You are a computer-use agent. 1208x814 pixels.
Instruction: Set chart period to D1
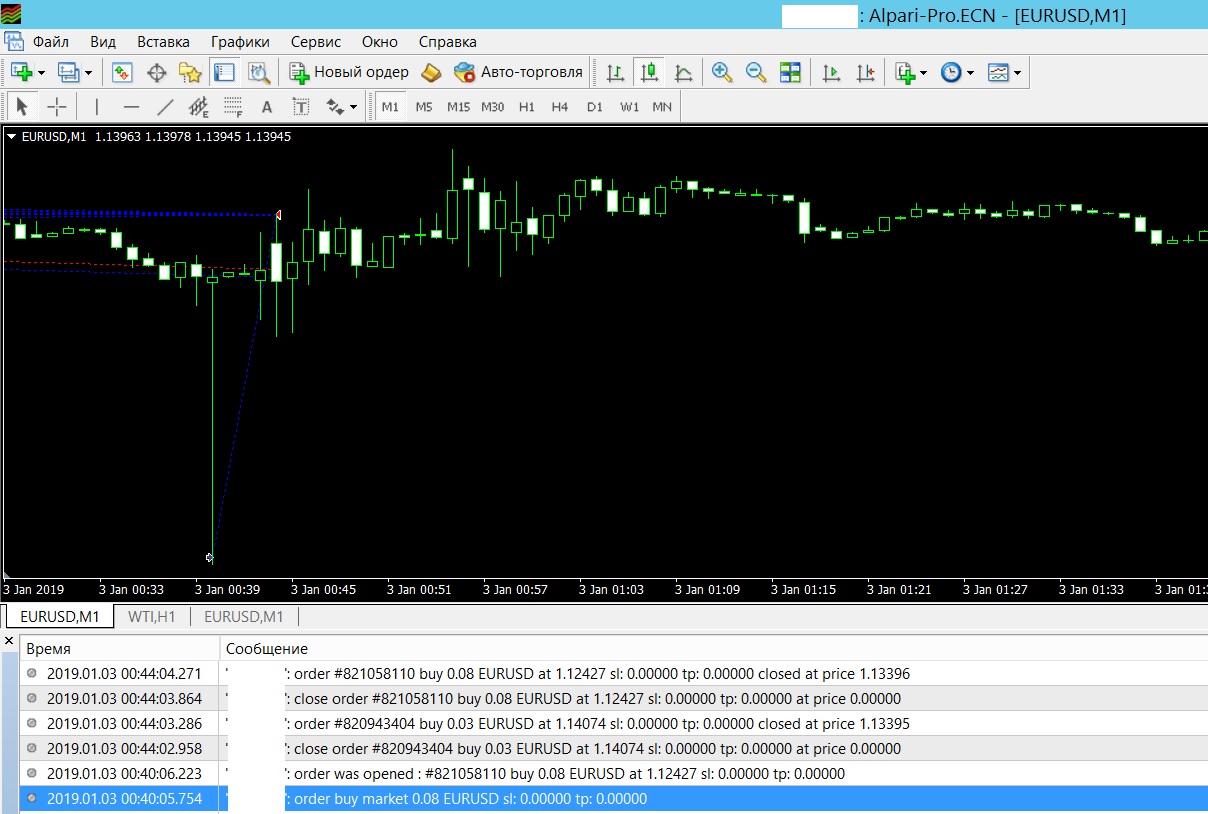tap(595, 106)
